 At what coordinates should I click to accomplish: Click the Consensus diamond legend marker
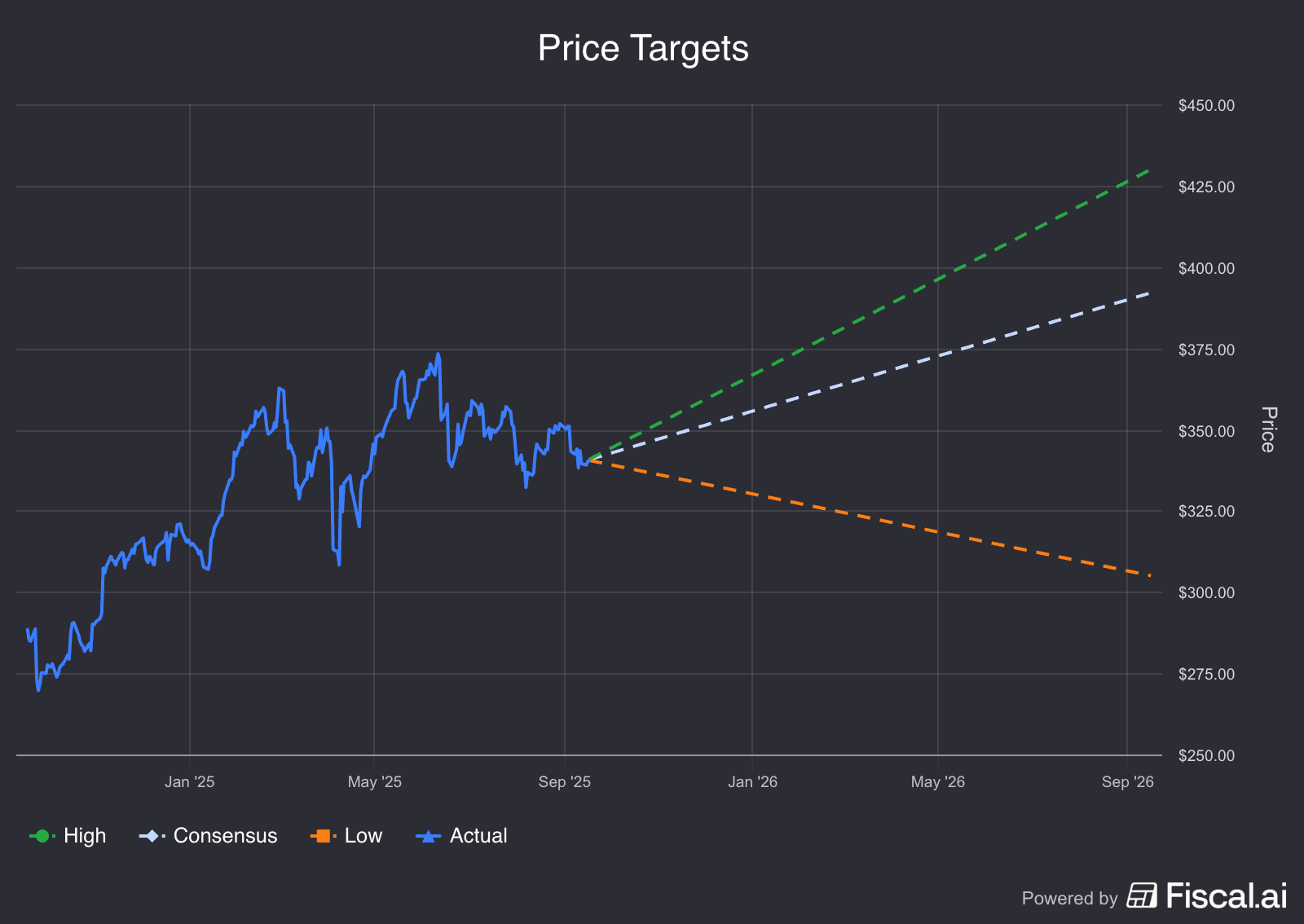point(152,836)
